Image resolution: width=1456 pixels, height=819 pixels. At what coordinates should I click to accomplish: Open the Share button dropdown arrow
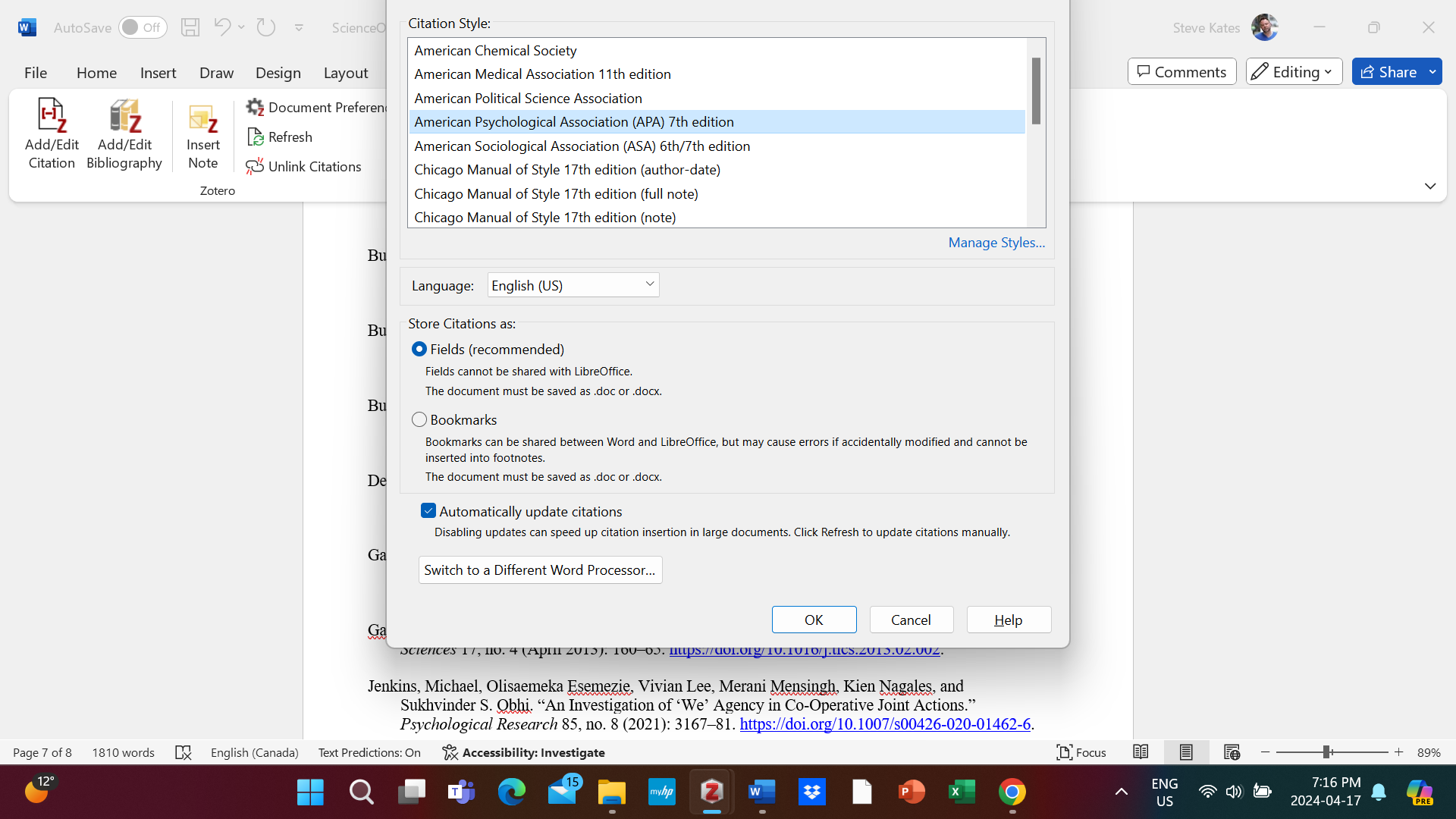point(1432,72)
